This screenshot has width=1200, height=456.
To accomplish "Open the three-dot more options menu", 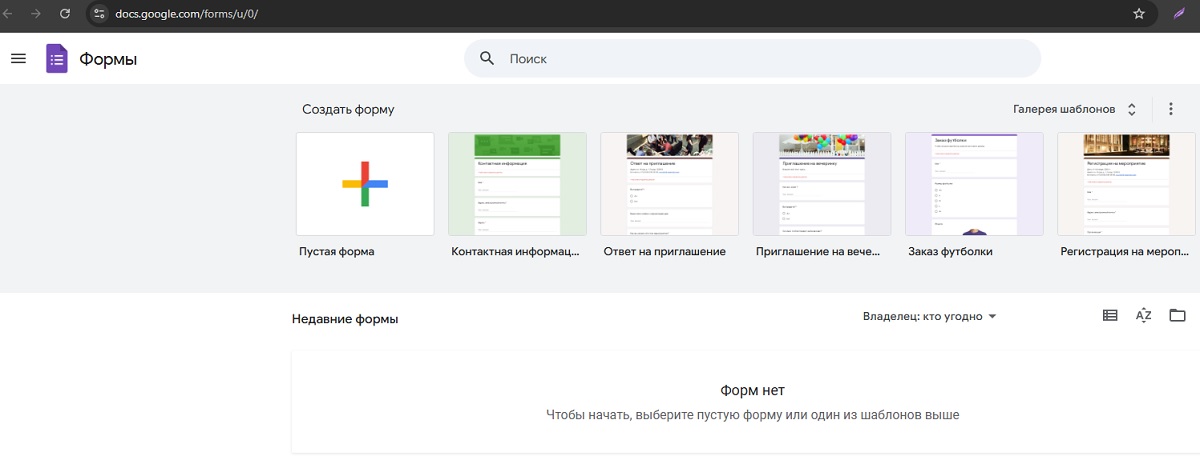I will point(1170,109).
